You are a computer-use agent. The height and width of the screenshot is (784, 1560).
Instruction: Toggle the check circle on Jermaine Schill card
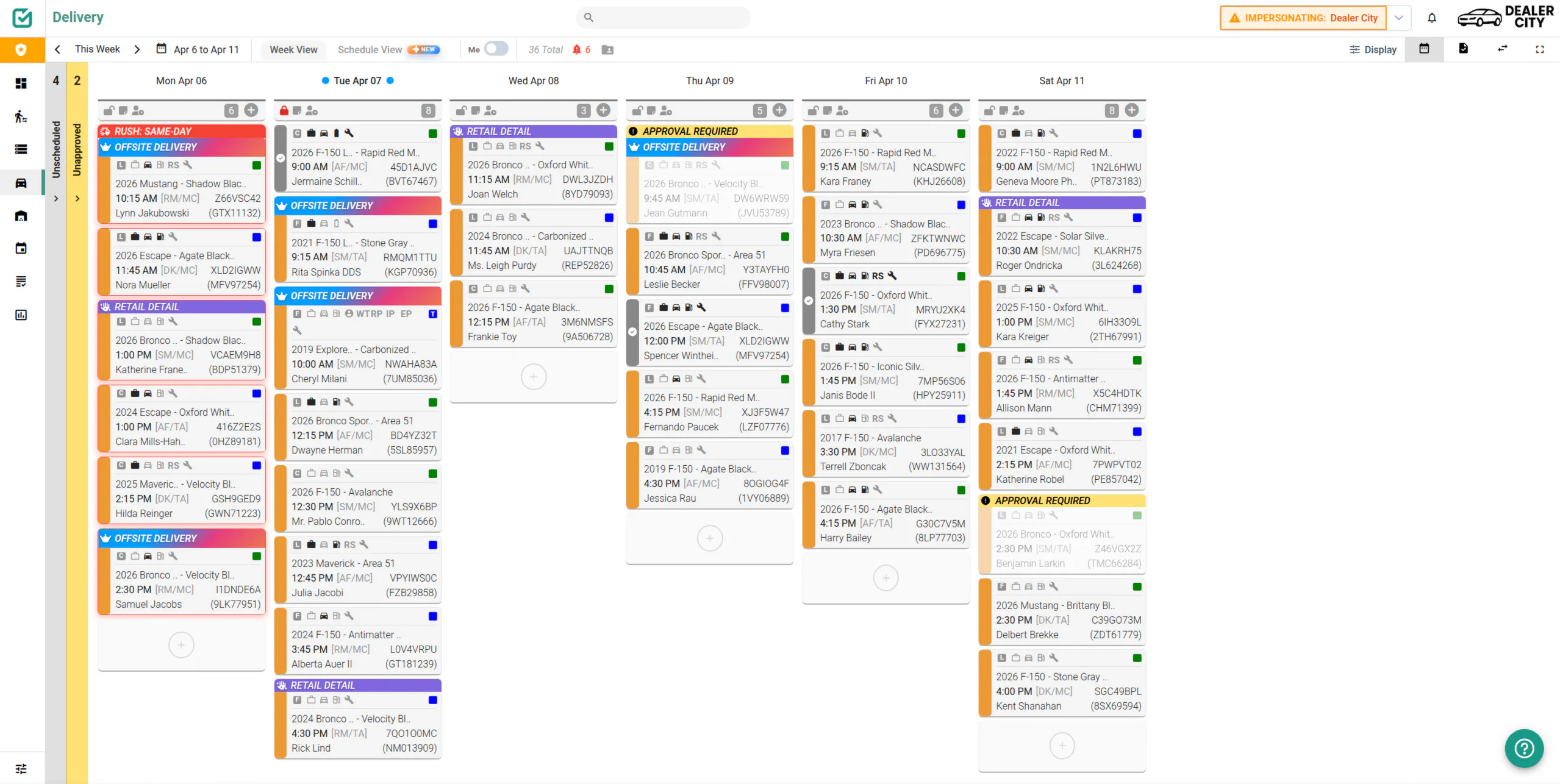point(281,158)
